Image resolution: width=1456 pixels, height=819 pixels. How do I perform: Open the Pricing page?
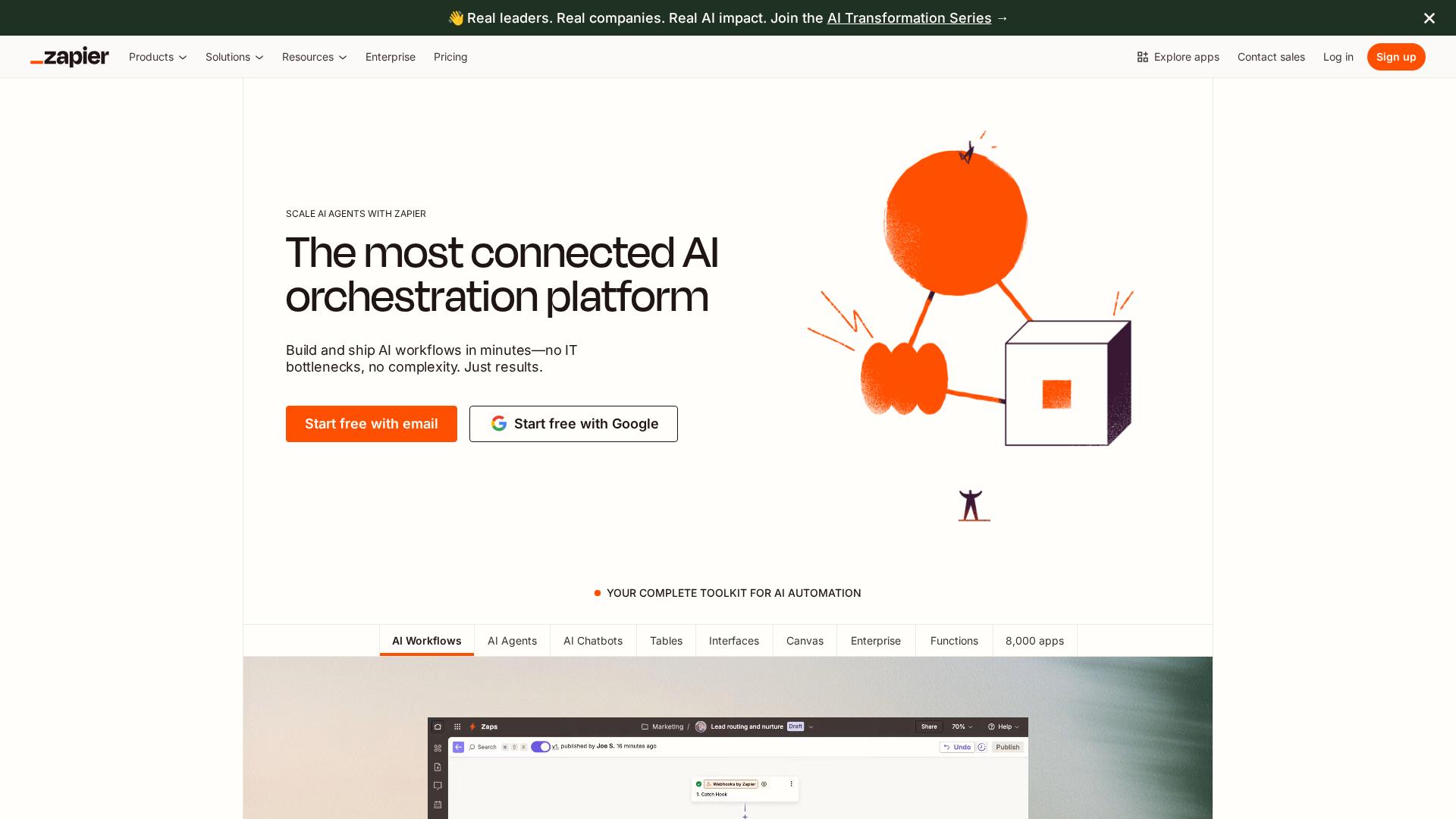pyautogui.click(x=450, y=57)
